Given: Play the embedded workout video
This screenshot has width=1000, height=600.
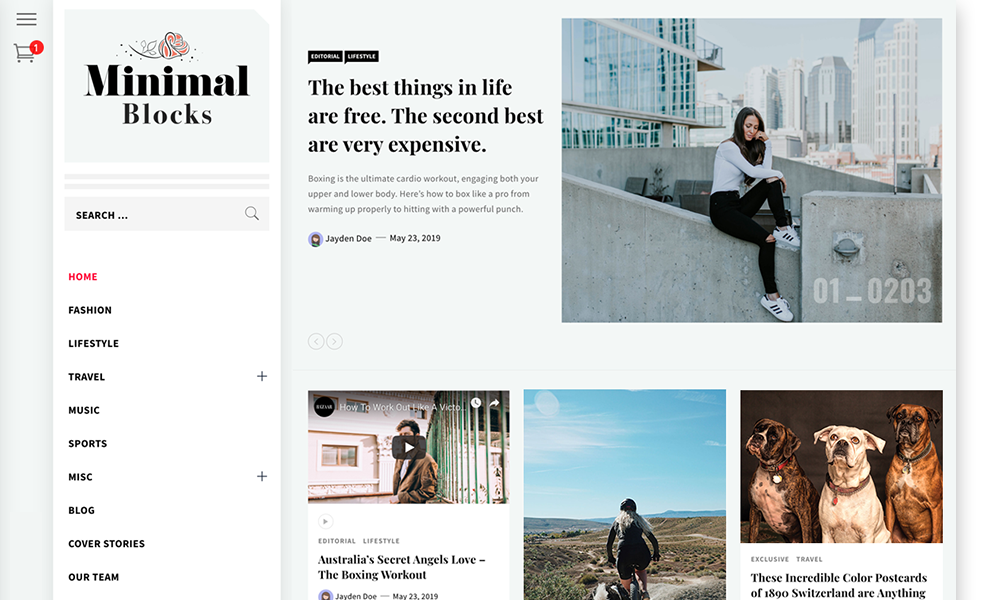Looking at the screenshot, I should (x=409, y=447).
